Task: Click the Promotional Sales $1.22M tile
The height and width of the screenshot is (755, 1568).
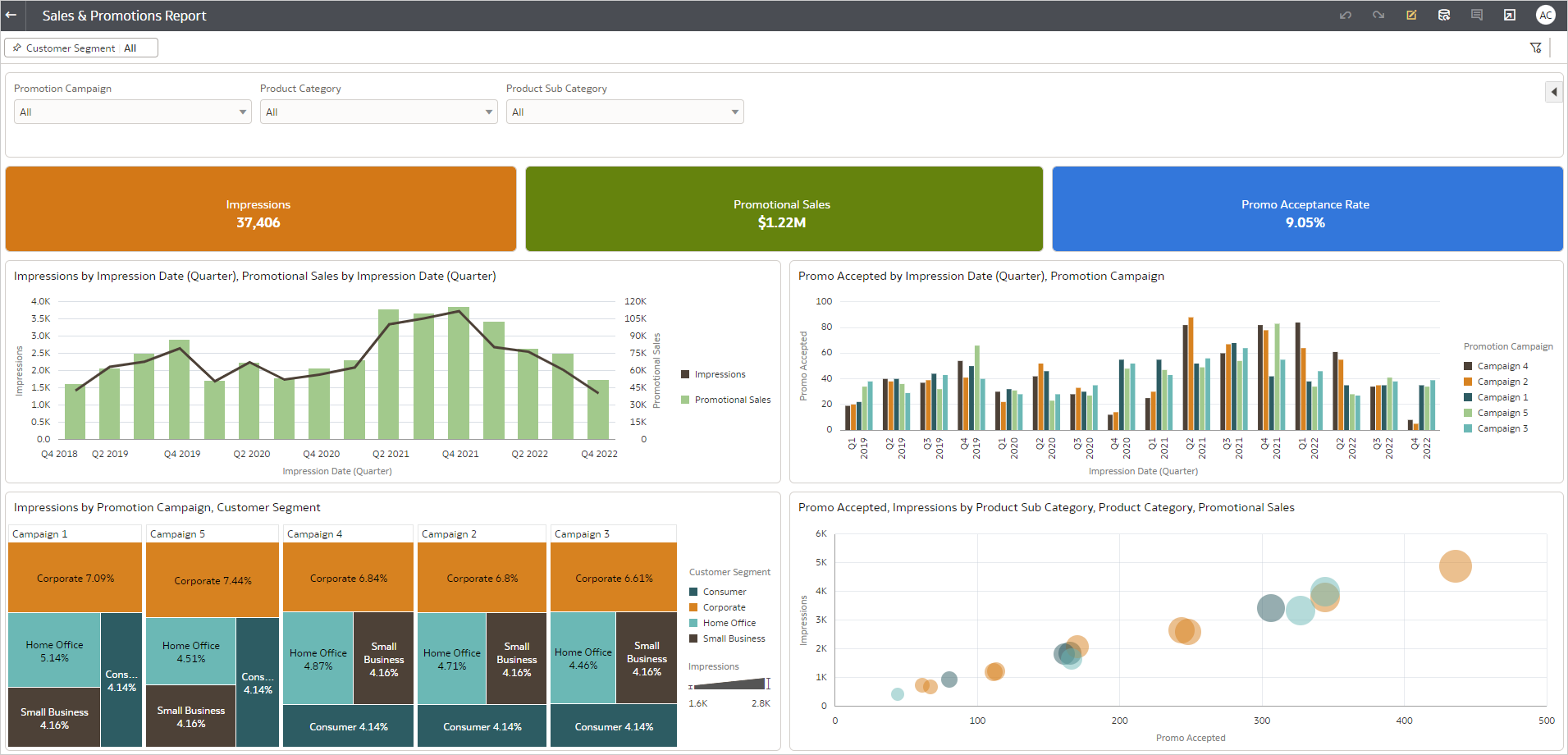Action: [783, 208]
